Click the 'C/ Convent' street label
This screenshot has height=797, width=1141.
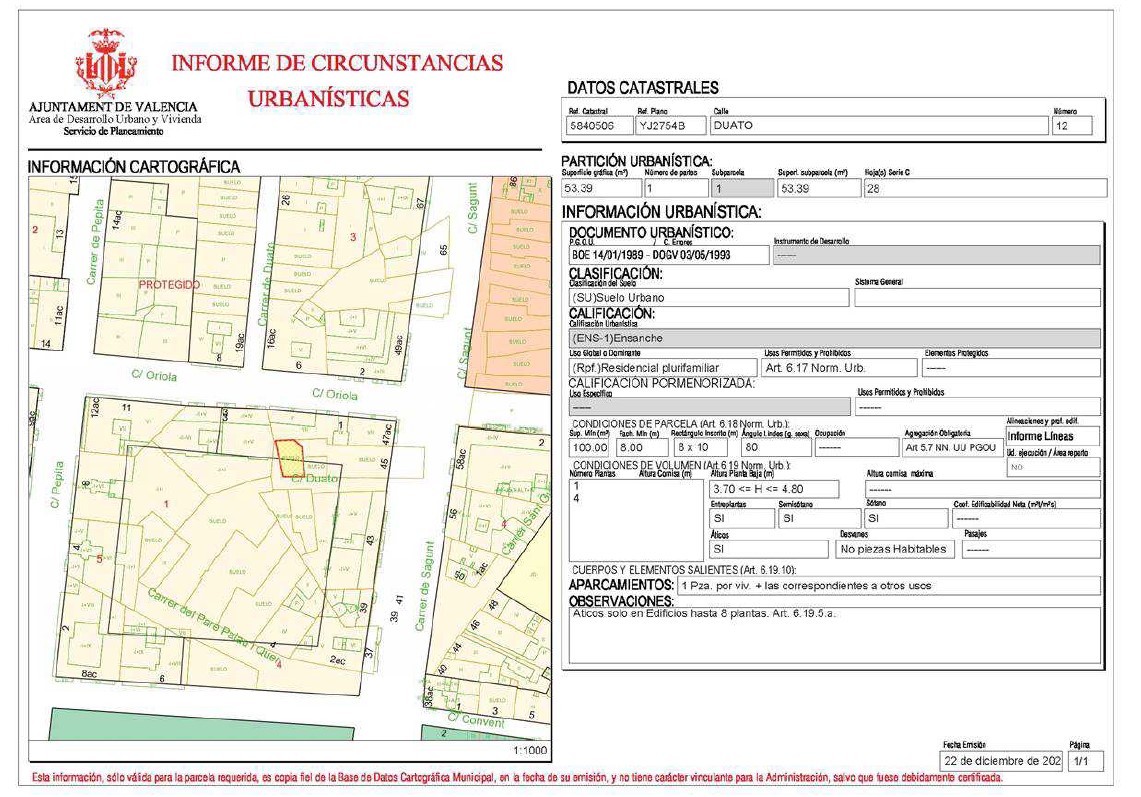(475, 721)
